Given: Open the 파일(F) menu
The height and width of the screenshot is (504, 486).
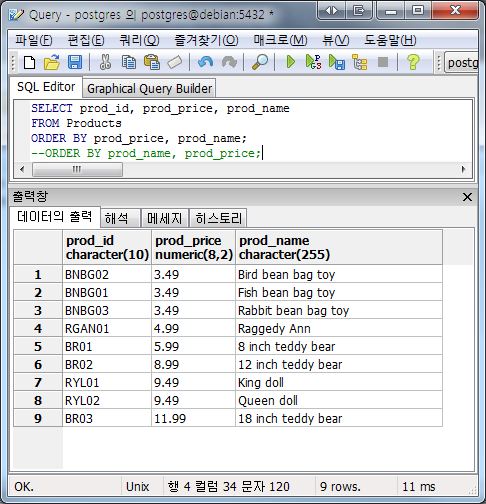Looking at the screenshot, I should click(x=34, y=40).
